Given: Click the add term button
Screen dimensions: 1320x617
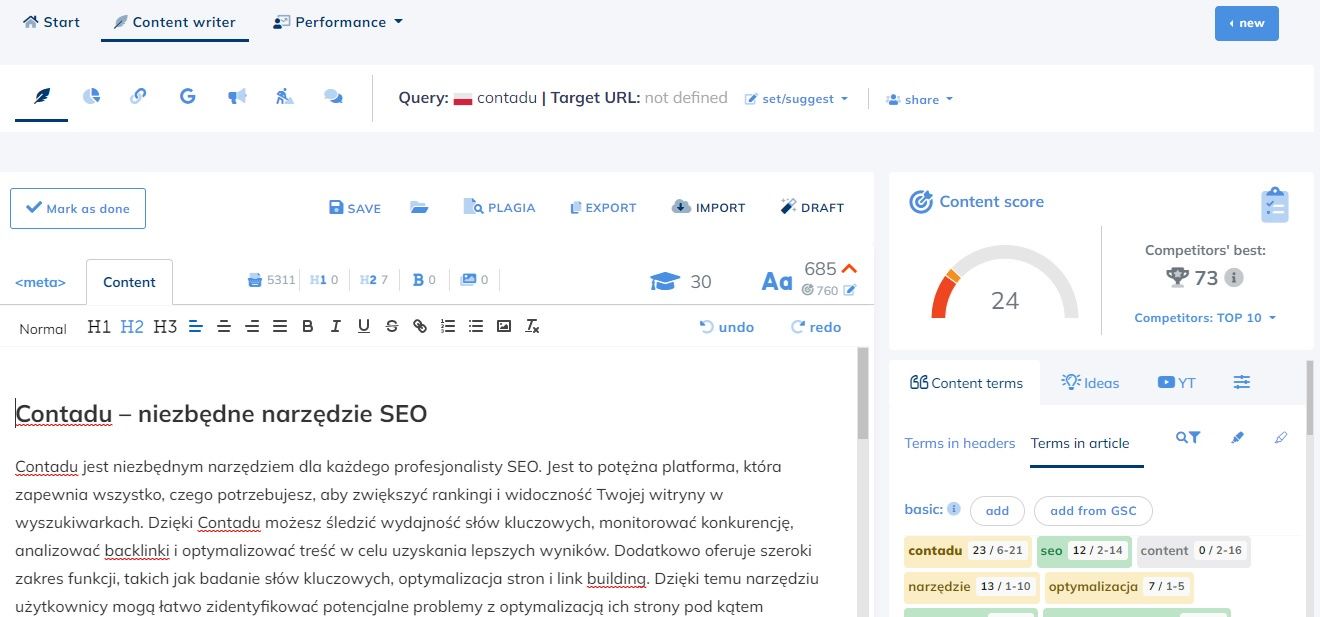Looking at the screenshot, I should [997, 510].
